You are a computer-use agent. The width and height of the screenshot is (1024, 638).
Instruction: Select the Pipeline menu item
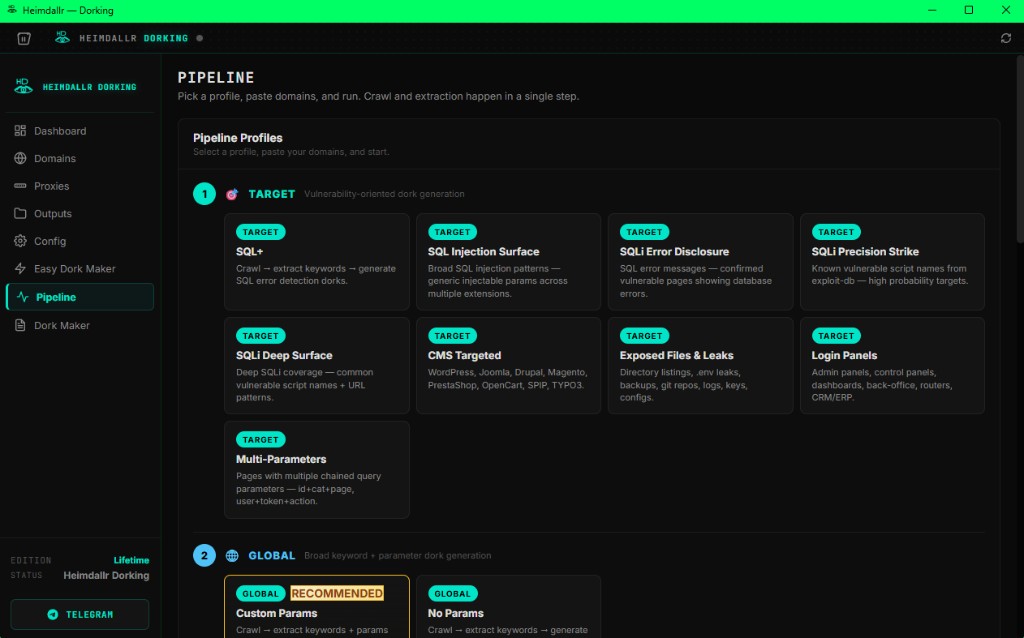coord(80,297)
